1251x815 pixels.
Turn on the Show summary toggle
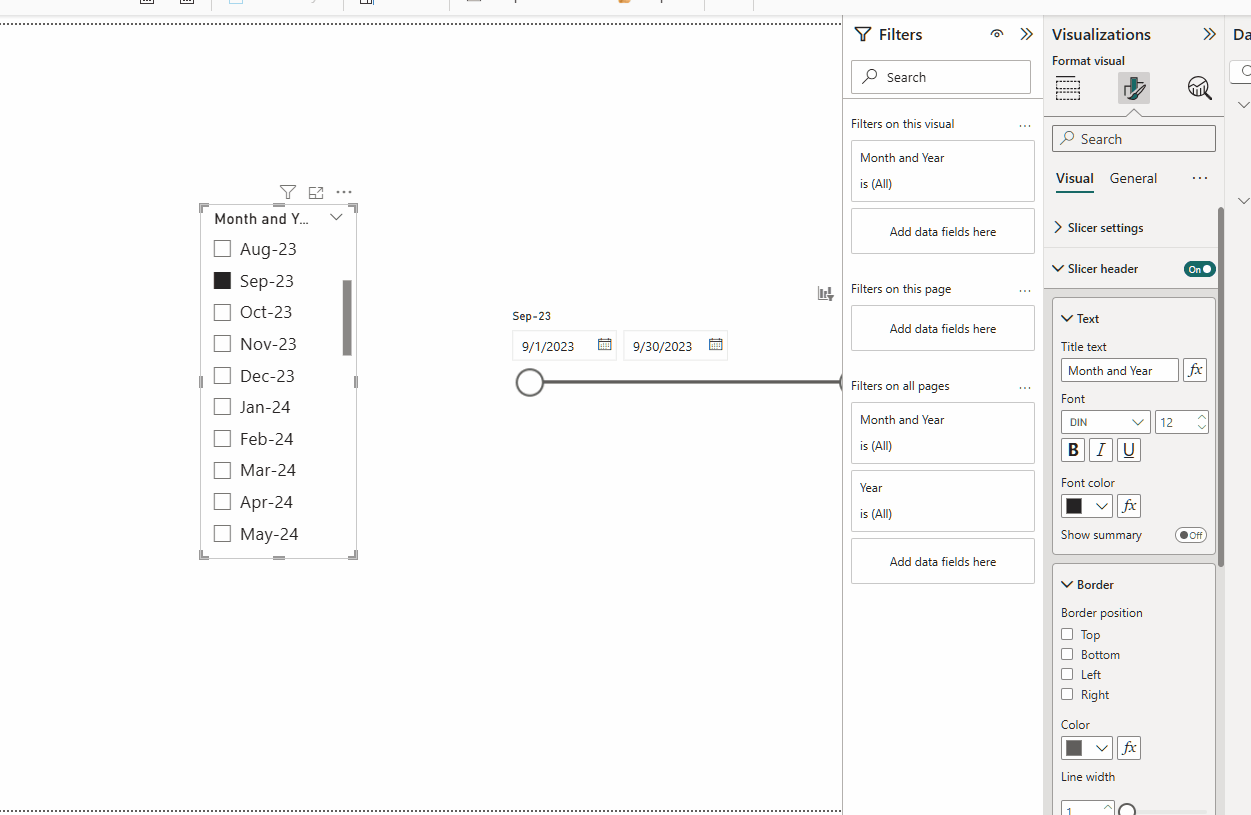pyautogui.click(x=1191, y=535)
